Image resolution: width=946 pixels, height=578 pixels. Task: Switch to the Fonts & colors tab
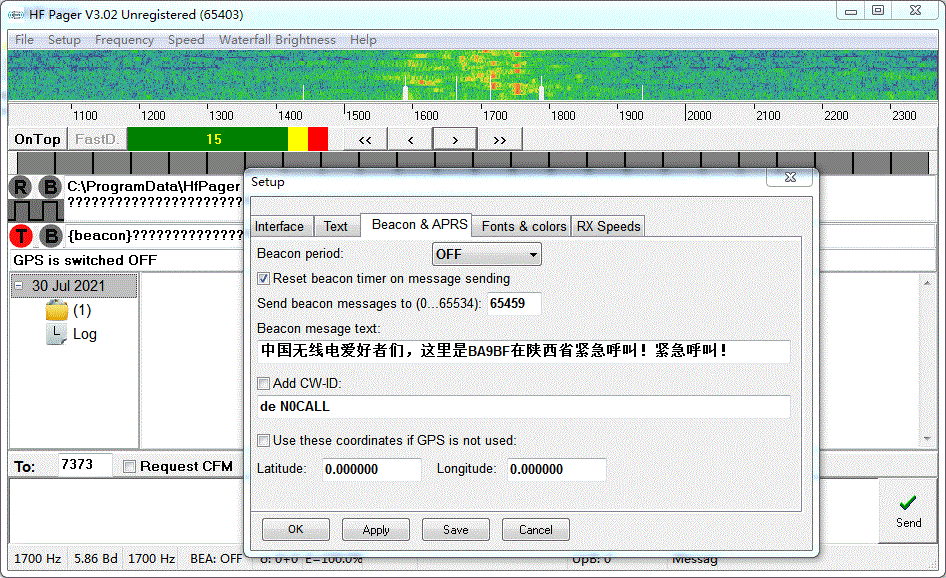coord(522,226)
